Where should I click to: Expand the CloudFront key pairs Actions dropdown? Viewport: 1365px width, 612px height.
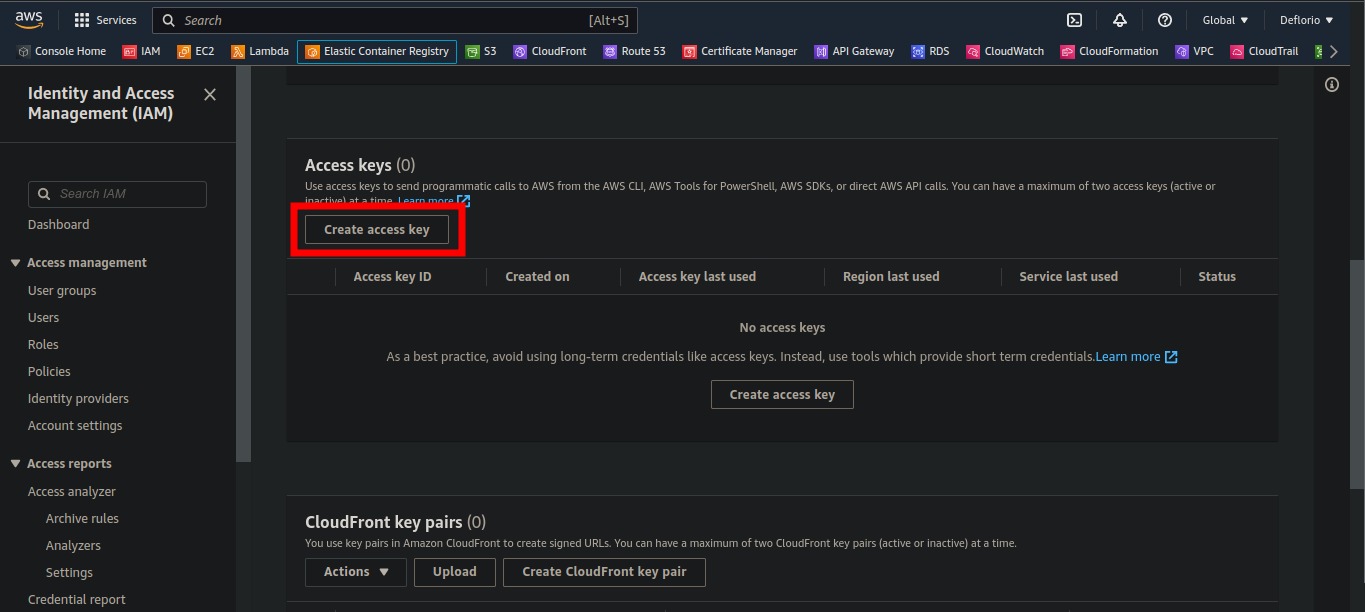[356, 572]
